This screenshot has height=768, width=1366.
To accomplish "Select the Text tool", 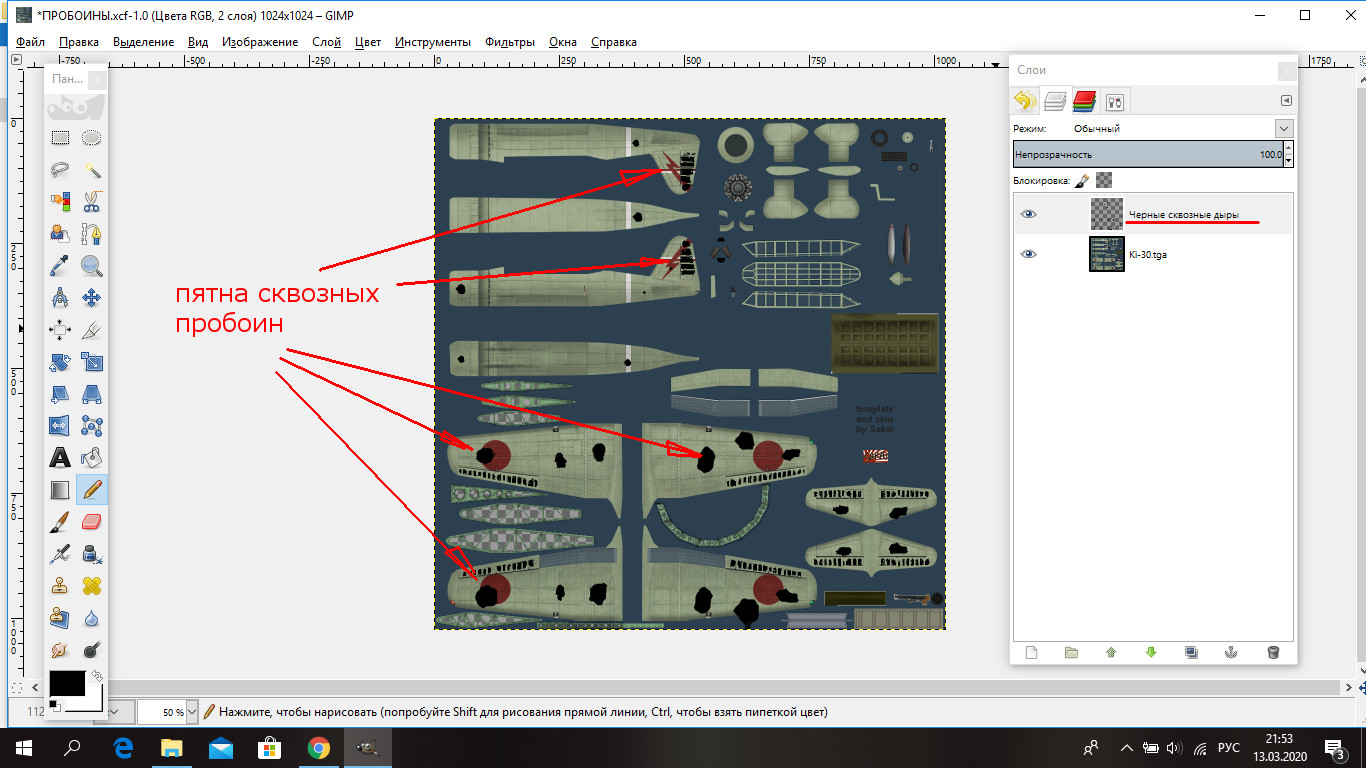I will pos(60,458).
